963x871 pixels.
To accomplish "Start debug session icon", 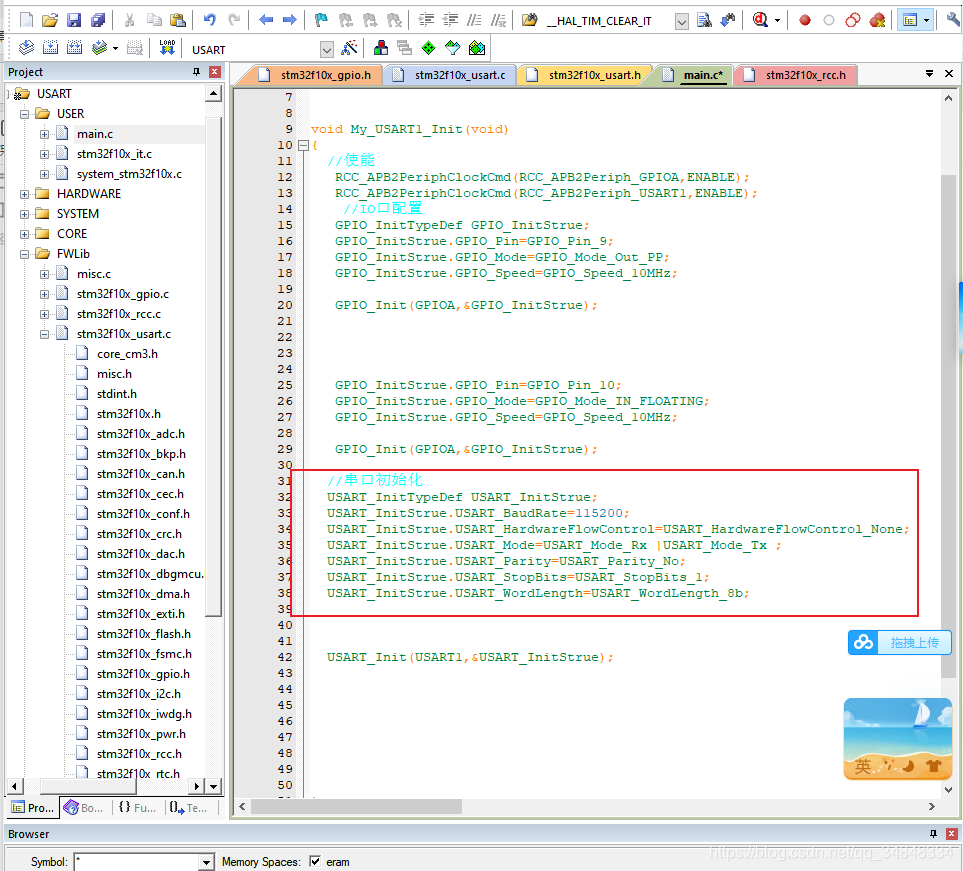I will [x=760, y=20].
